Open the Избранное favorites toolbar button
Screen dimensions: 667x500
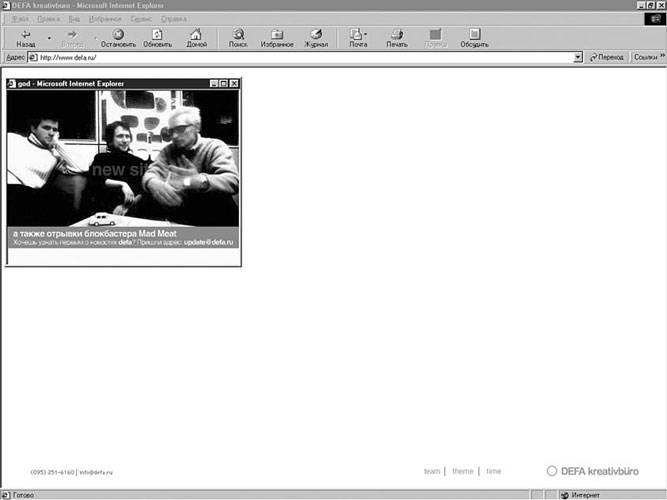pyautogui.click(x=277, y=38)
